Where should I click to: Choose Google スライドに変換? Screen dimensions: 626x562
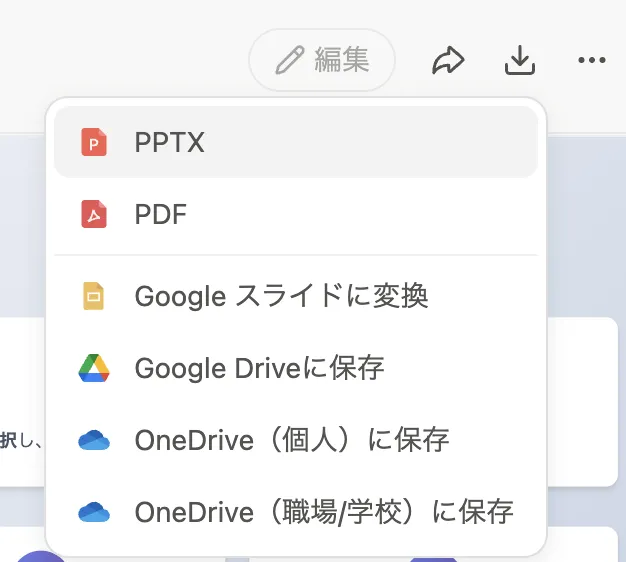click(x=296, y=296)
